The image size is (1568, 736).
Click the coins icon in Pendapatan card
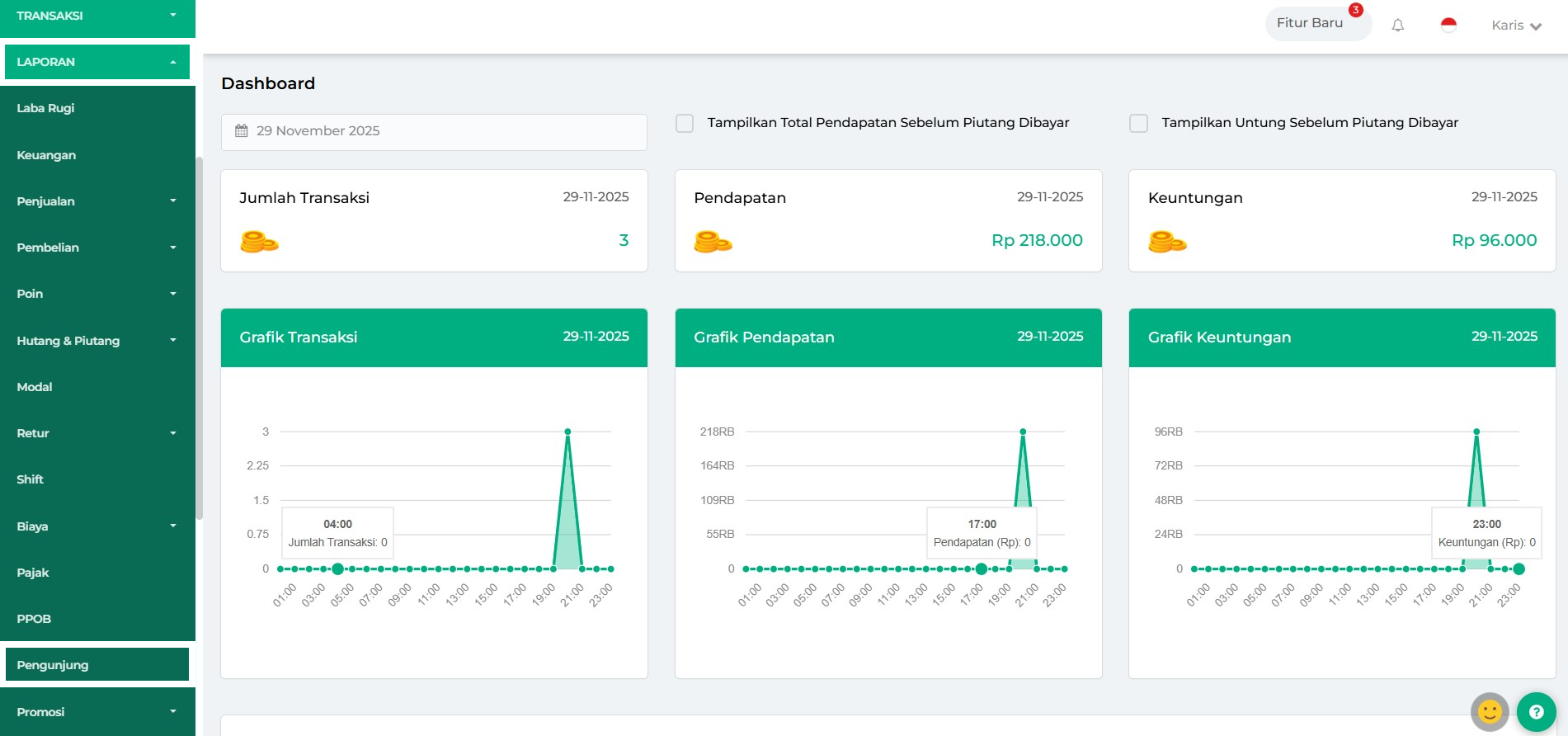coord(713,242)
